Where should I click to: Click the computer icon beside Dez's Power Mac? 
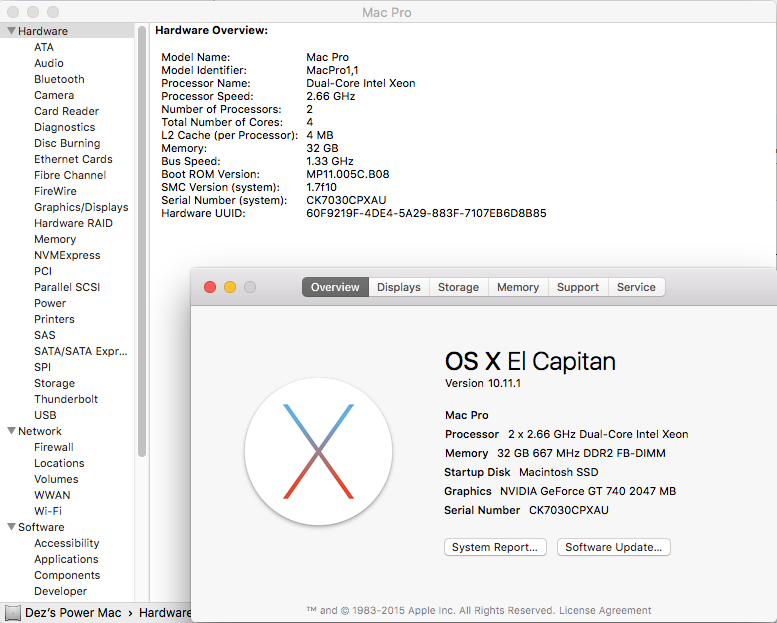click(13, 613)
